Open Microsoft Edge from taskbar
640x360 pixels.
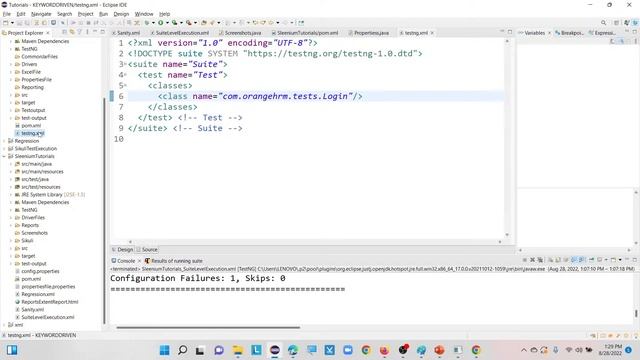coord(293,350)
